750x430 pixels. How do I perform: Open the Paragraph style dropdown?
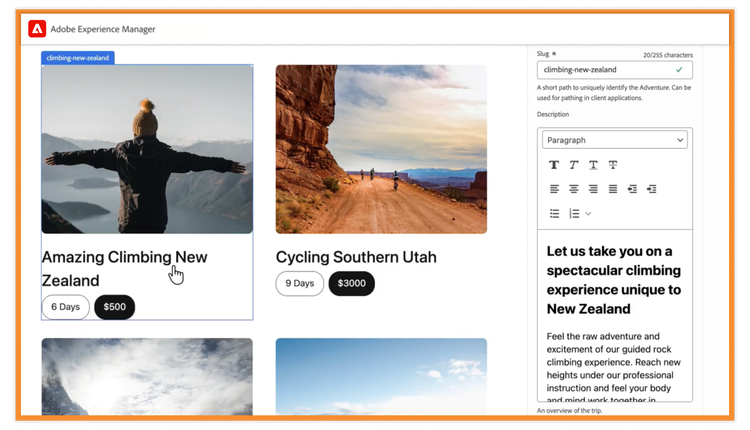(614, 140)
